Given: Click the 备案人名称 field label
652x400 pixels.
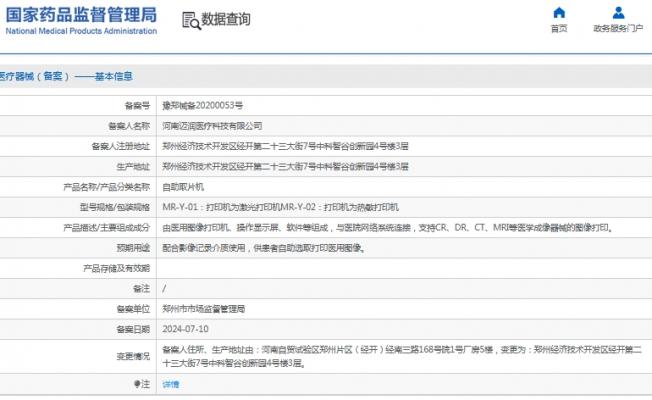Looking at the screenshot, I should (x=129, y=126).
